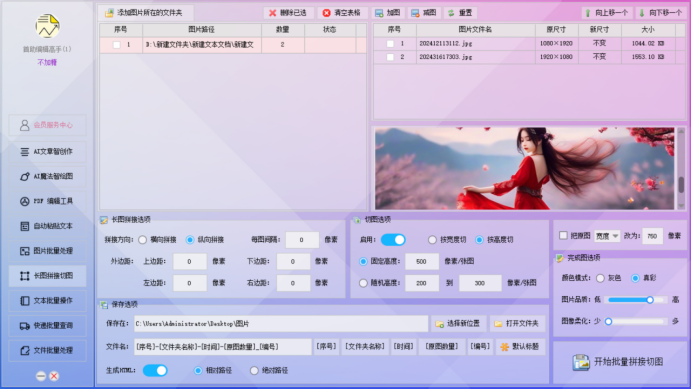692x389 pixels.
Task: Toggle the 启用 cutting switch
Action: 393,240
